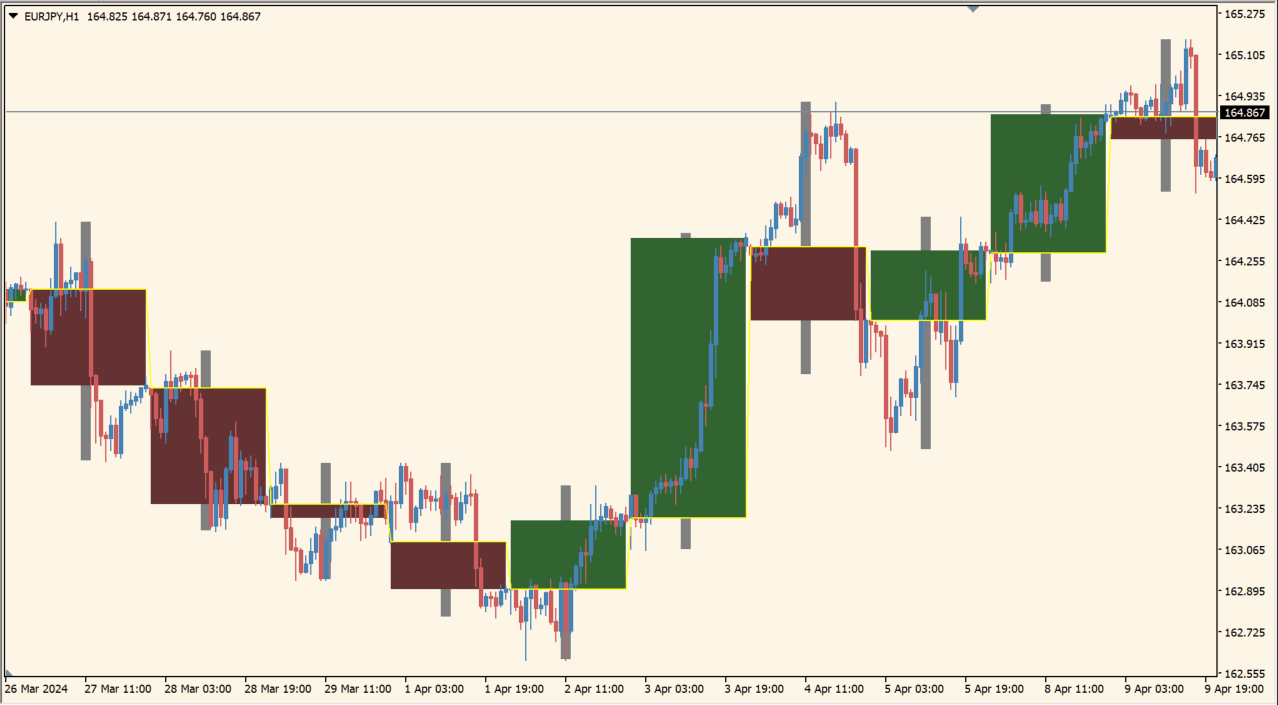Click the 26 Mar 2024 date label

[37, 689]
